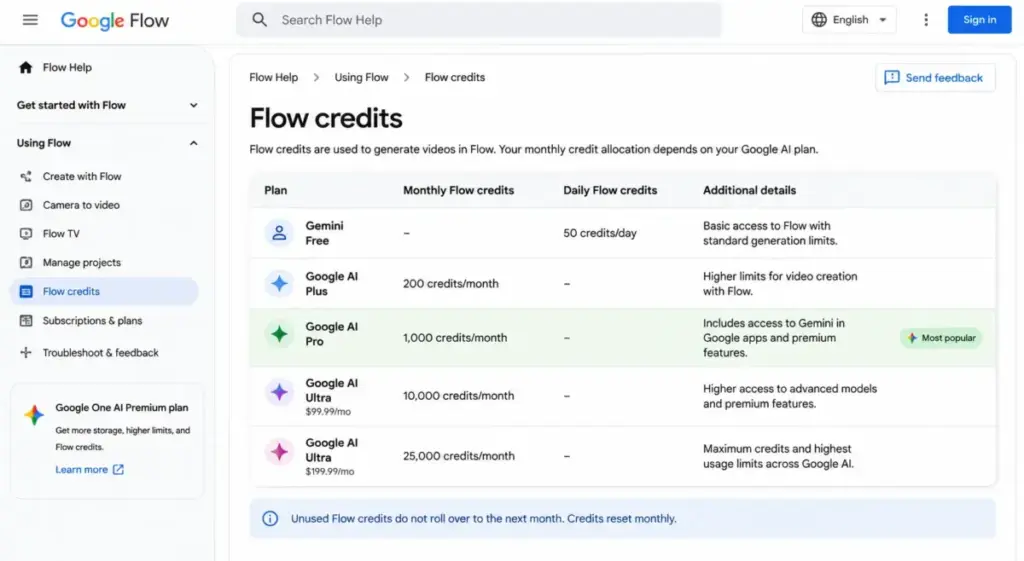Click the breadcrumb chevron after Flow Help
Screen dimensions: 1024x561
pos(316,77)
